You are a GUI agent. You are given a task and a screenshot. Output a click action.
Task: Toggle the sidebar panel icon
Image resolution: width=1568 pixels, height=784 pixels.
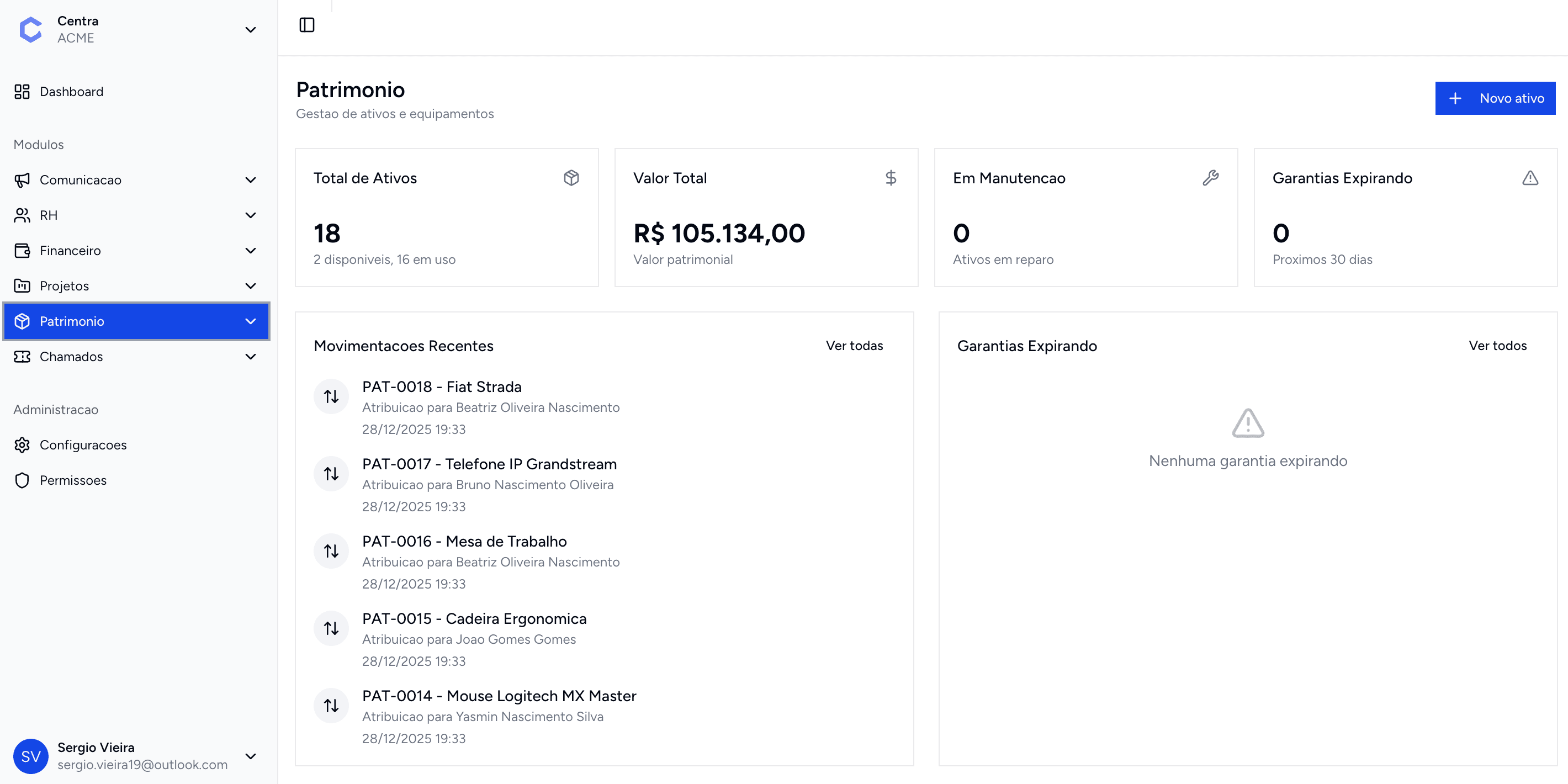307,25
